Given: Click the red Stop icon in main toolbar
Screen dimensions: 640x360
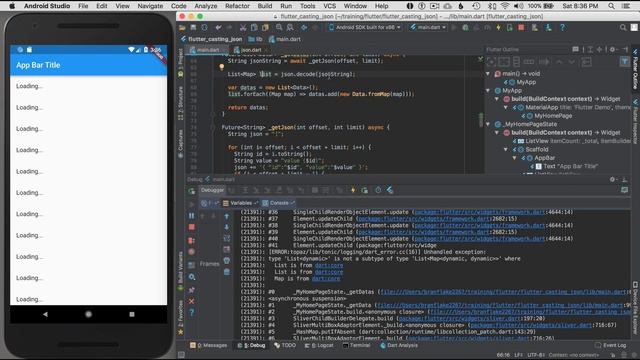Looking at the screenshot, I should (x=521, y=27).
